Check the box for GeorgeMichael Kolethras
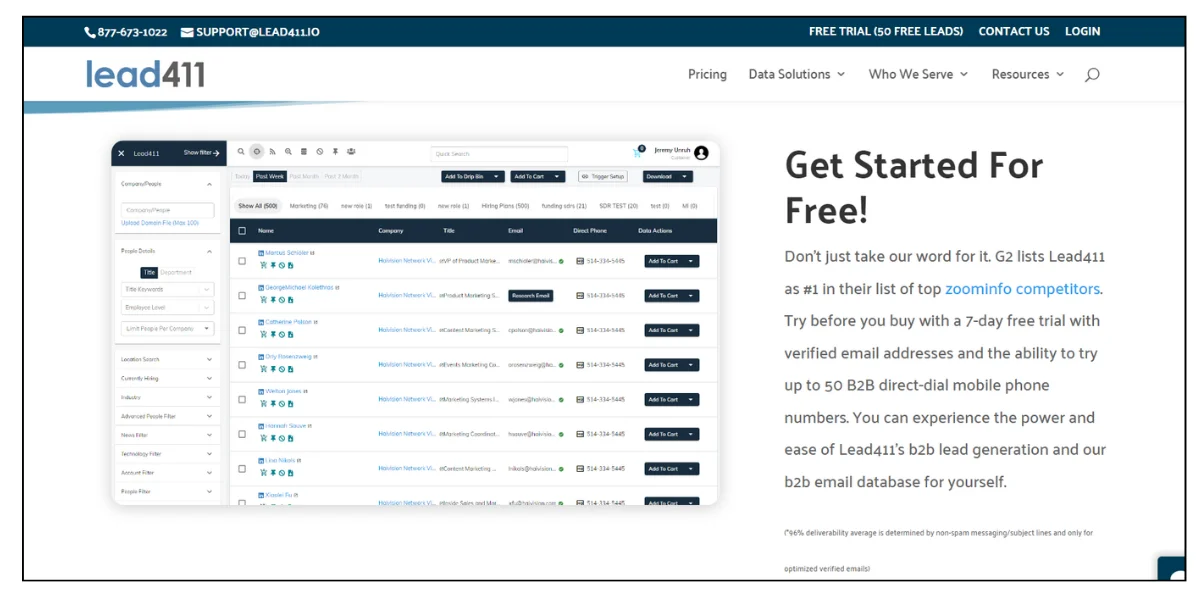 [x=242, y=296]
